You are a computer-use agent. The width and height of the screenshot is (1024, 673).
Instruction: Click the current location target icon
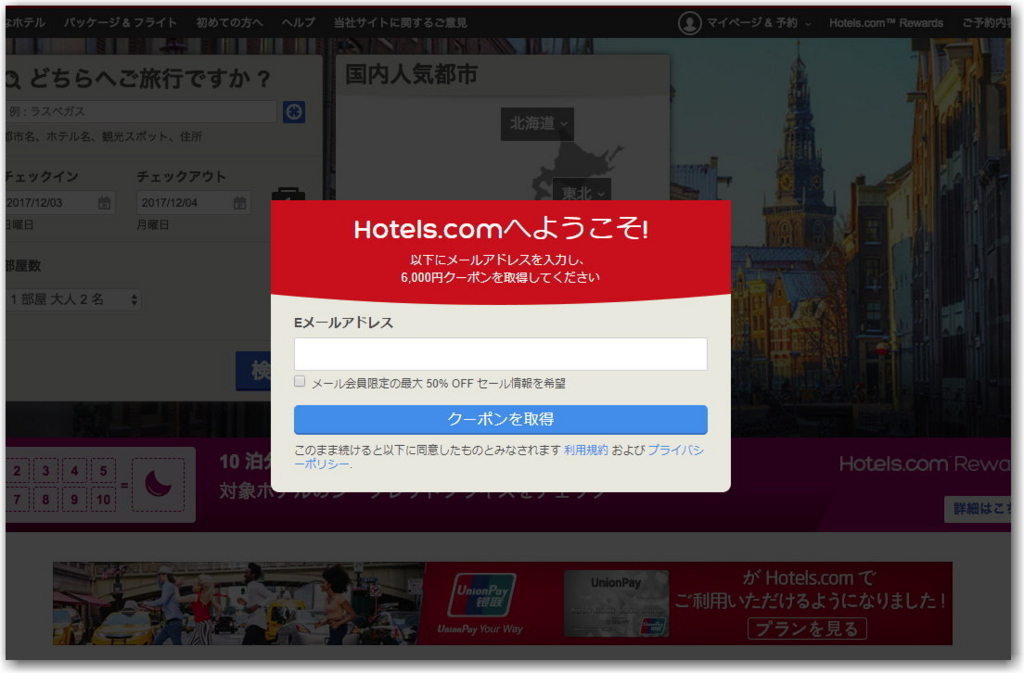tap(294, 112)
